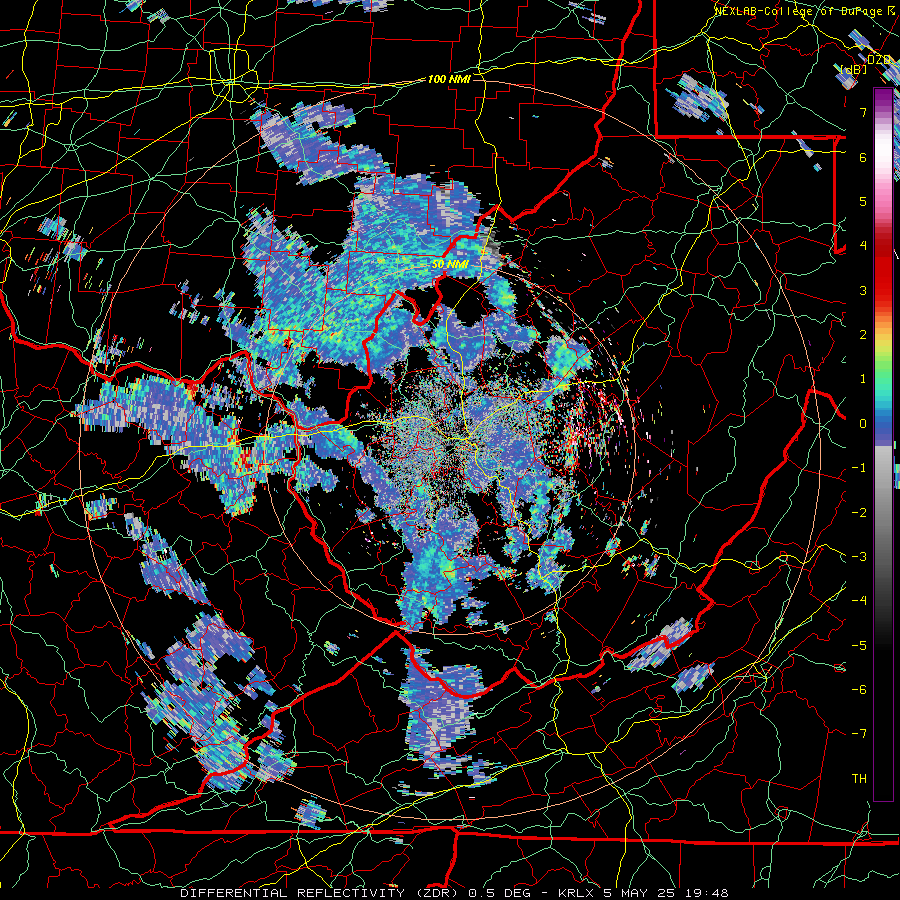Click the 5 value on color scale
Image resolution: width=900 pixels, height=900 pixels.
tap(863, 201)
